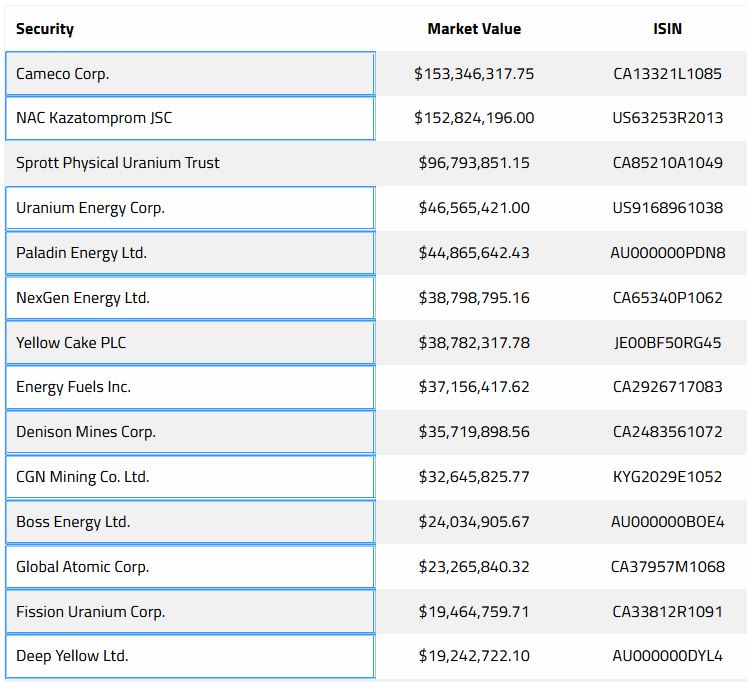747x682 pixels.
Task: Select the Energy Fuels Inc. cell
Action: point(189,387)
